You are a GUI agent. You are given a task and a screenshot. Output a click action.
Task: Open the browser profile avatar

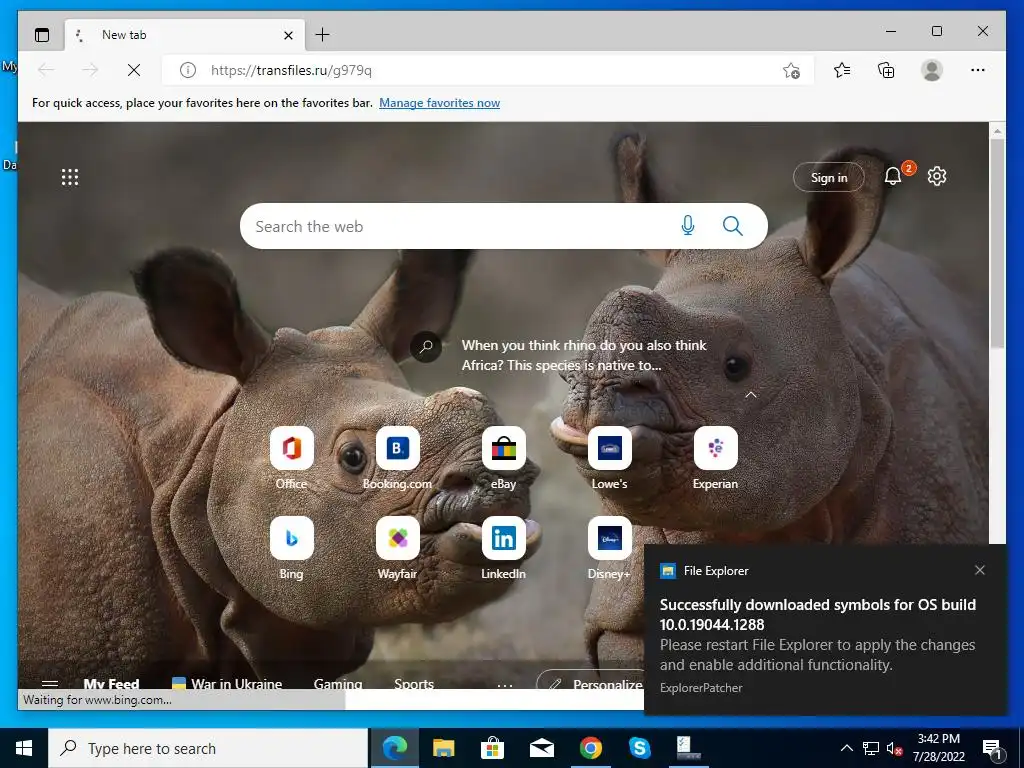[x=932, y=70]
